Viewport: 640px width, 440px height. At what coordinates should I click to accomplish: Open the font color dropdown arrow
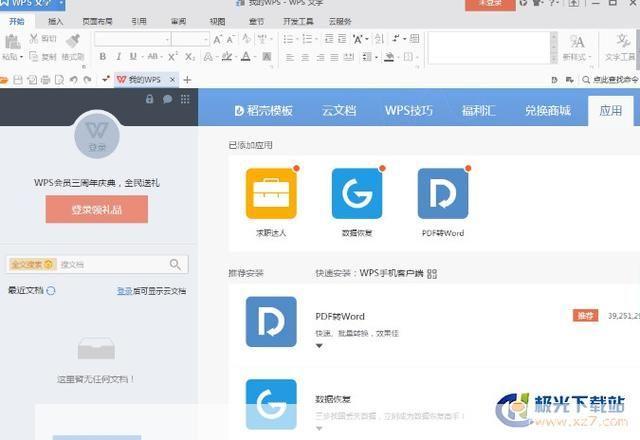[254, 57]
